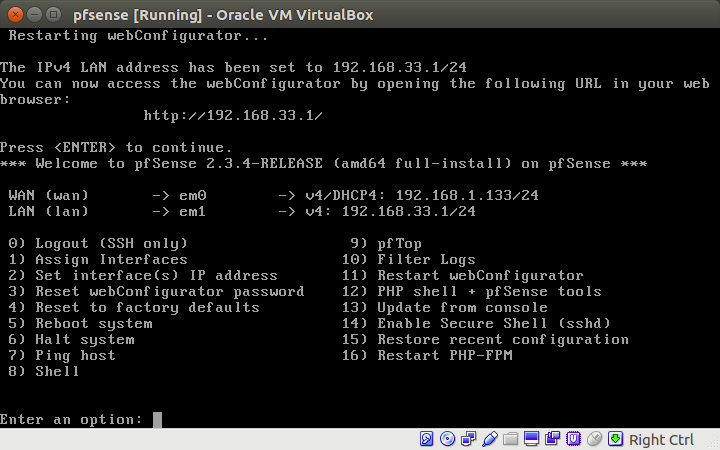Click the green arrow keyboard capture icon
The image size is (720, 450).
pos(615,439)
